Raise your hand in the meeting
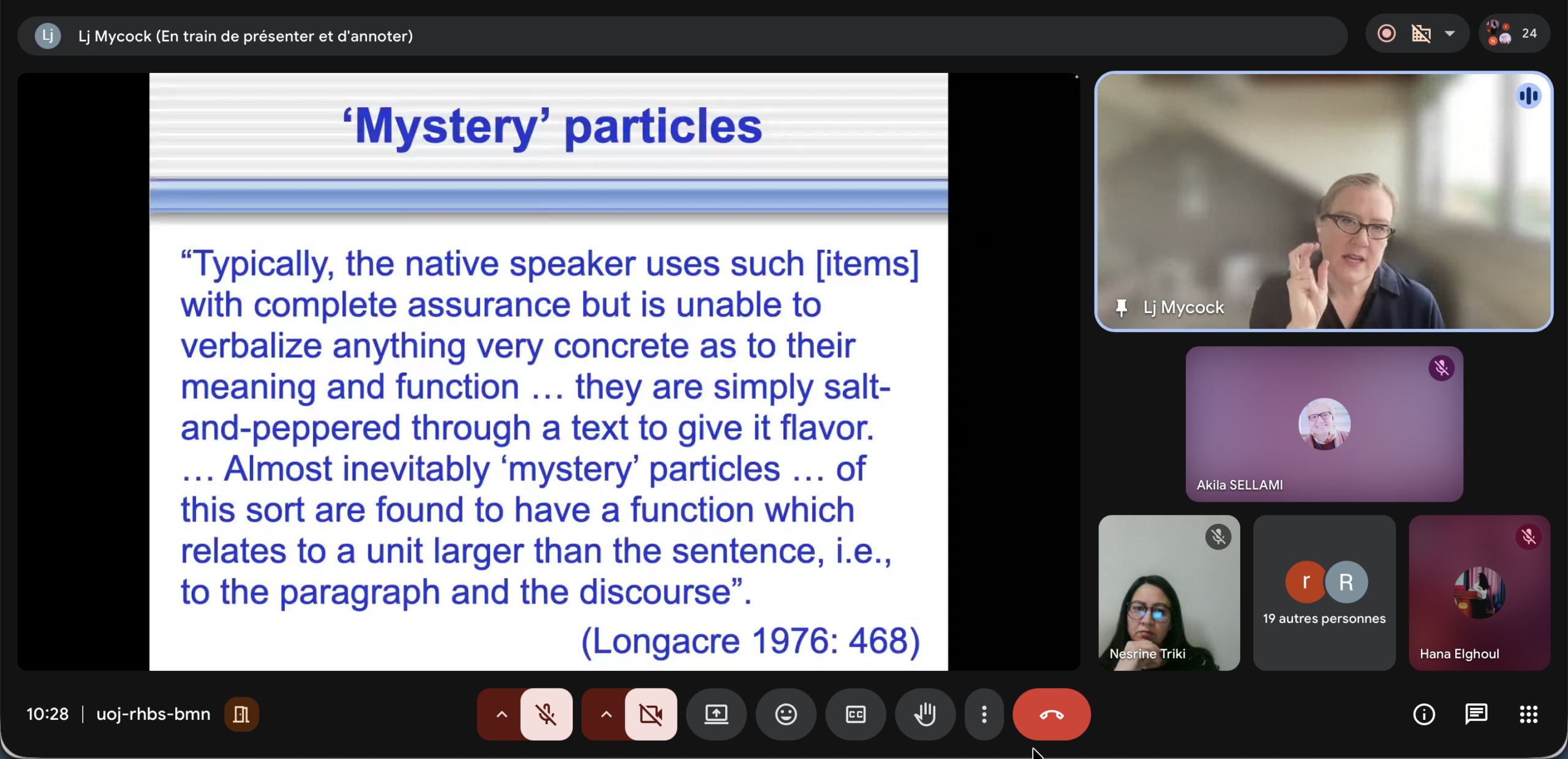 coord(925,714)
